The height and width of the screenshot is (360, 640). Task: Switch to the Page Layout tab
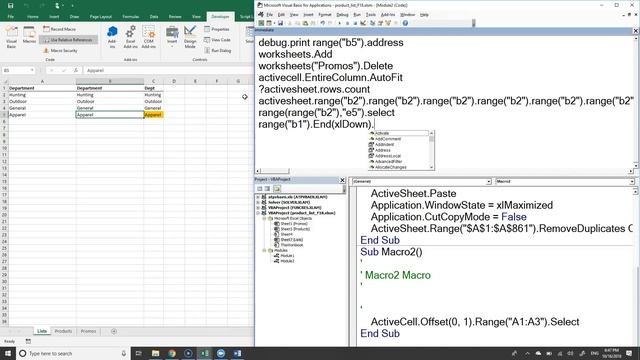[101, 17]
